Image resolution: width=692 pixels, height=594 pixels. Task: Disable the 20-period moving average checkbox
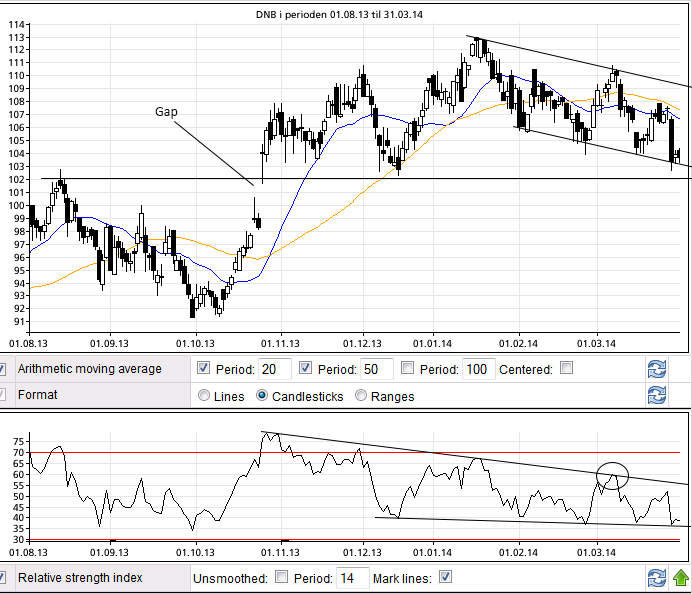pos(205,368)
